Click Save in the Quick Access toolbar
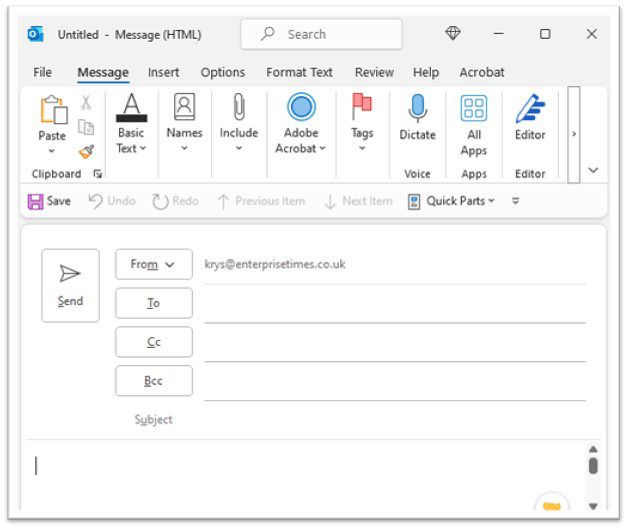628x529 pixels. click(49, 201)
